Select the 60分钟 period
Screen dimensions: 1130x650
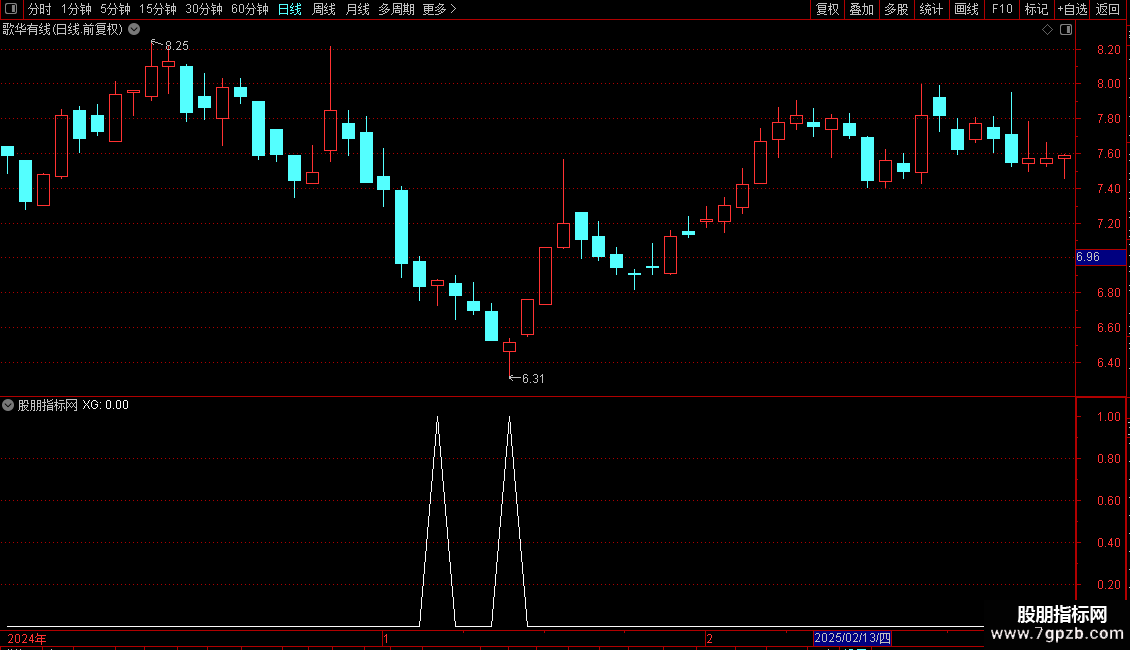[249, 9]
